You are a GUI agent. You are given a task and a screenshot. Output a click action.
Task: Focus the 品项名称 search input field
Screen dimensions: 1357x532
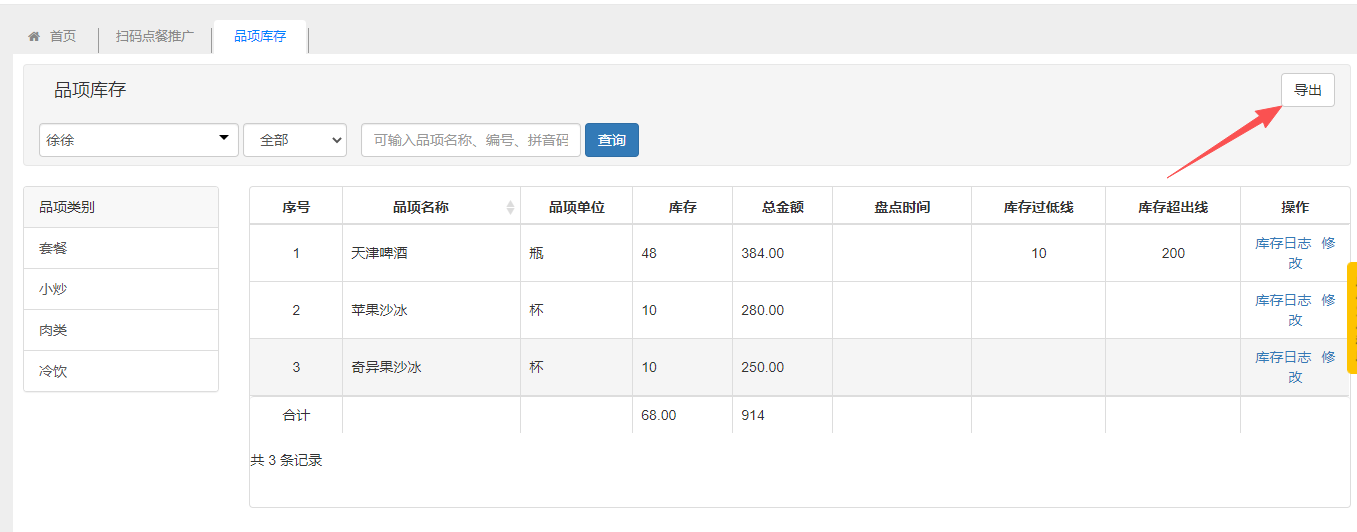click(471, 140)
